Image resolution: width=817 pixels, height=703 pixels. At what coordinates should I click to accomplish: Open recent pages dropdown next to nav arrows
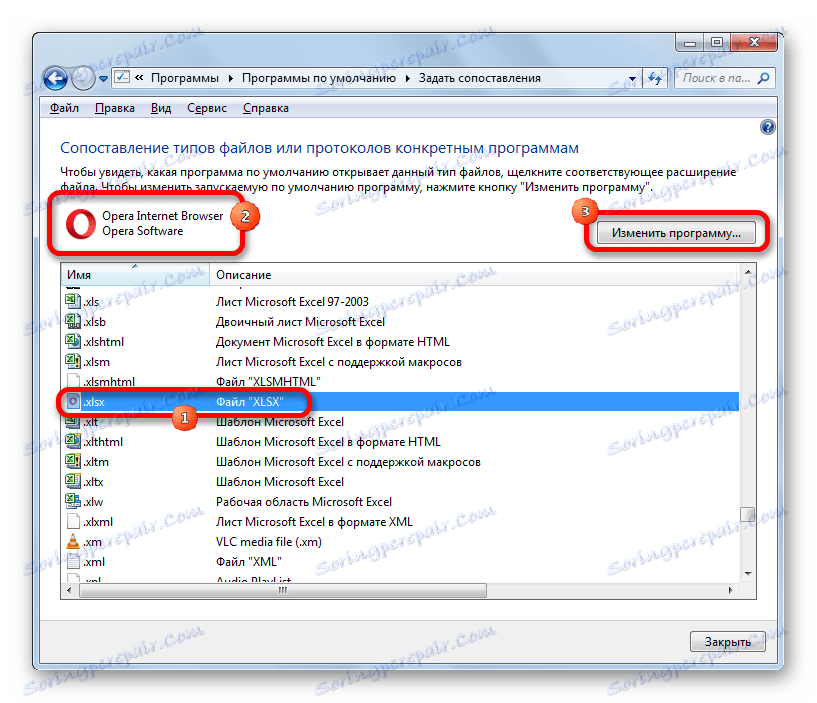[103, 79]
